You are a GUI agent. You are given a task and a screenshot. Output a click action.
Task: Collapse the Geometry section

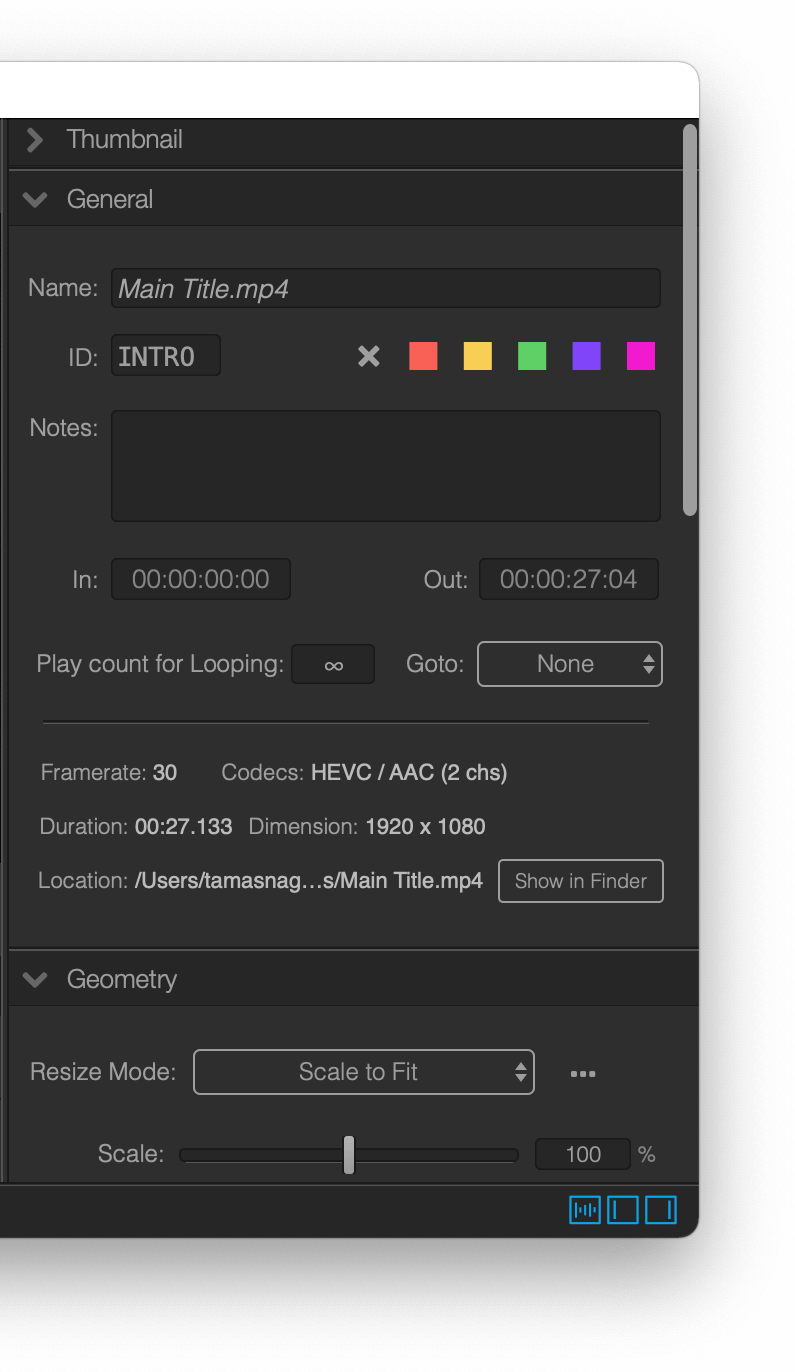35,979
